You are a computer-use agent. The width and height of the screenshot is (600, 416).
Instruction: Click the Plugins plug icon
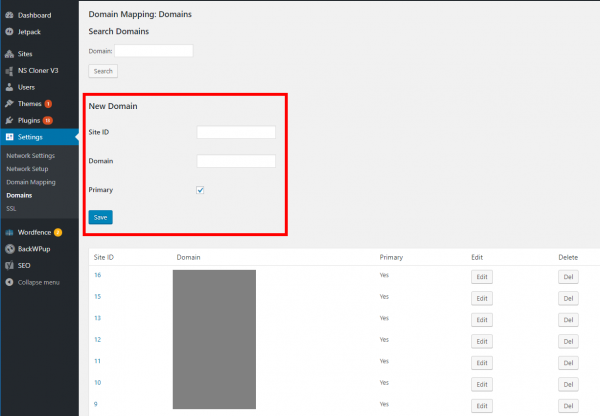[x=9, y=121]
